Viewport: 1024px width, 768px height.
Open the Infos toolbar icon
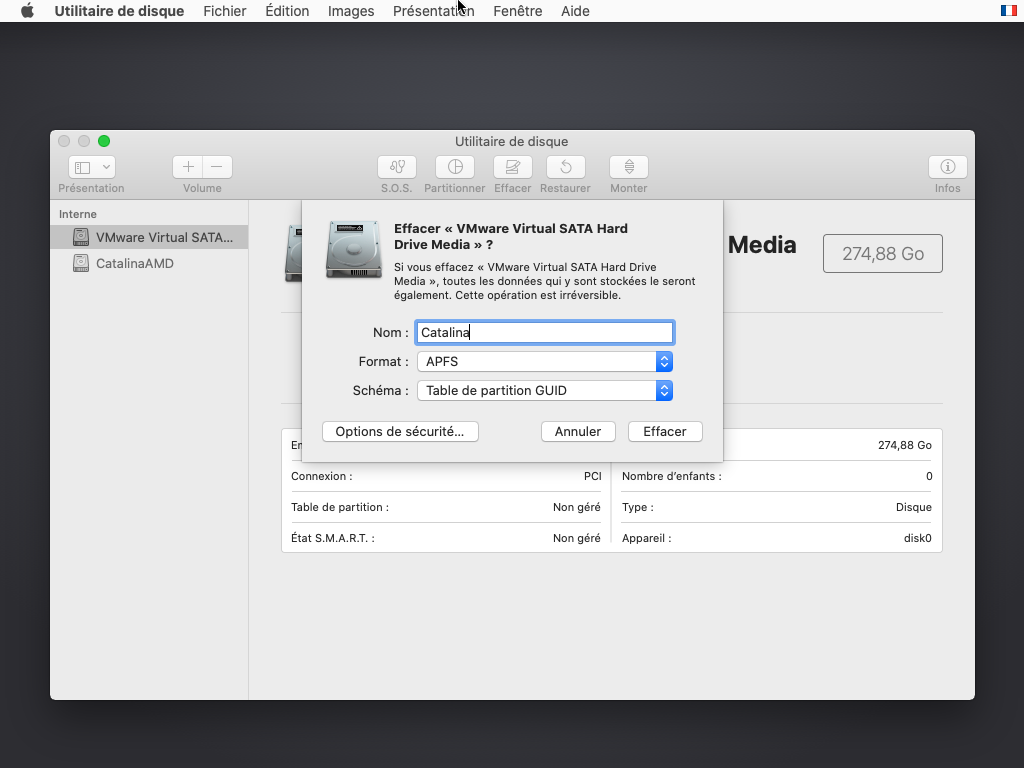tap(948, 167)
